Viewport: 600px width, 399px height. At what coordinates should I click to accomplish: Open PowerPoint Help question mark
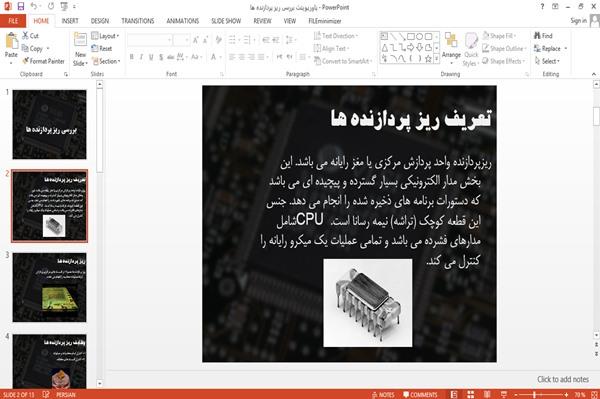[x=542, y=7]
